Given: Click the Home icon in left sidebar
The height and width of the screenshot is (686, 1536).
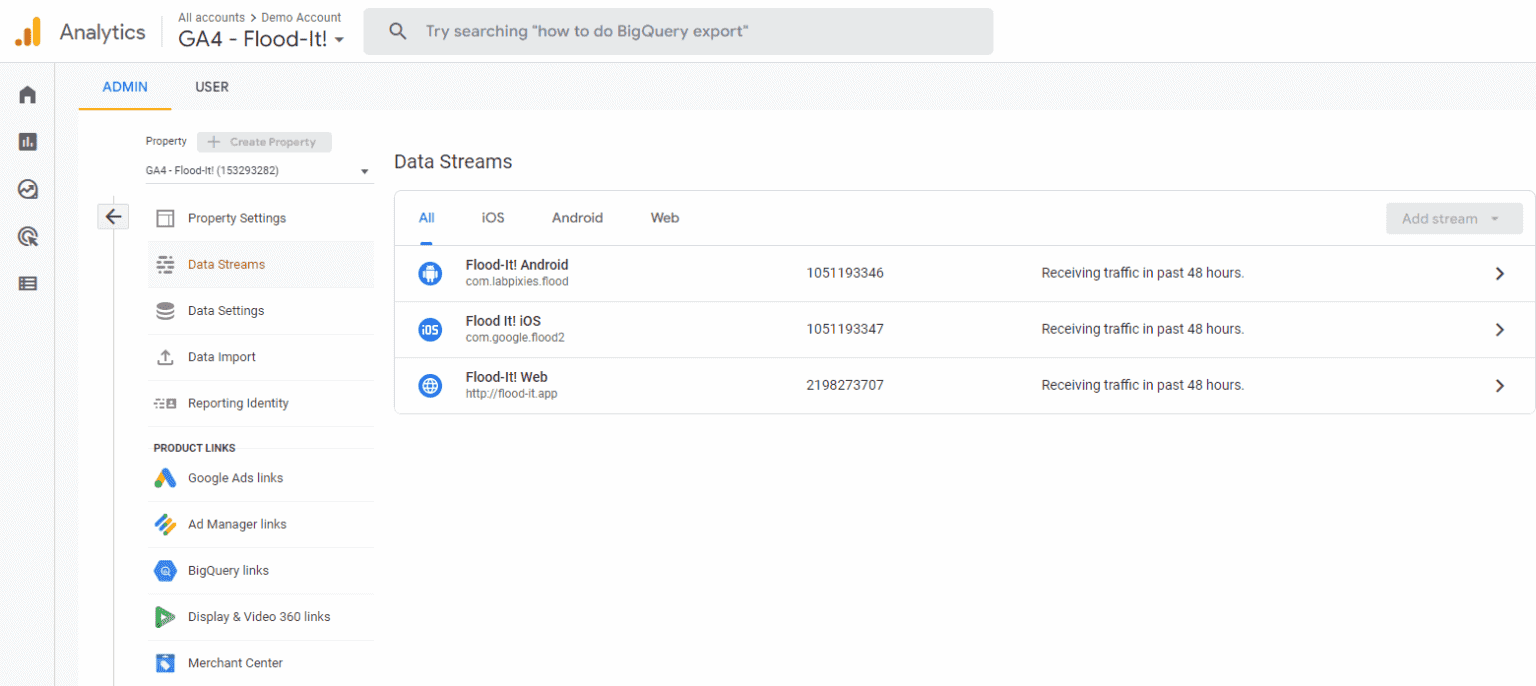Looking at the screenshot, I should point(28,95).
